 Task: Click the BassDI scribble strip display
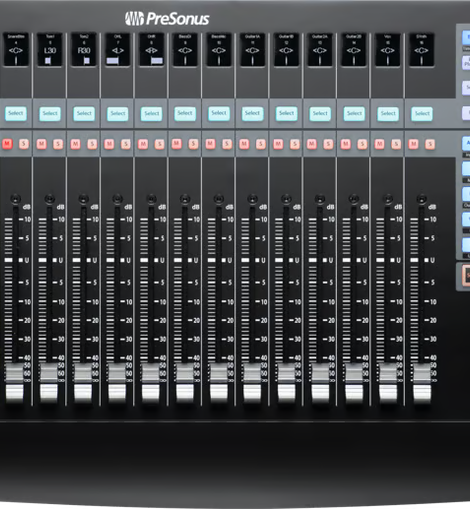[185, 49]
